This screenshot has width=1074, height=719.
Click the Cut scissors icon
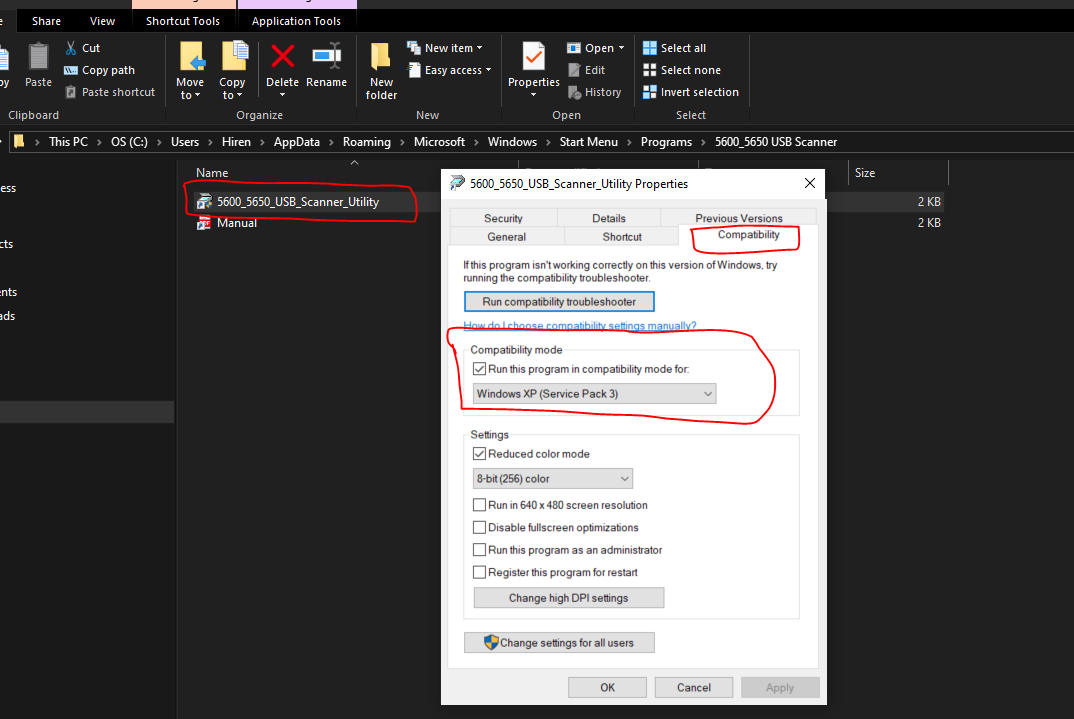(71, 48)
